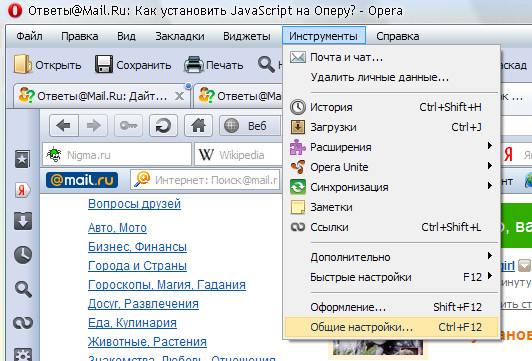Click the green sync icon beside Синхронизация
This screenshot has width=532, height=361.
coord(298,187)
